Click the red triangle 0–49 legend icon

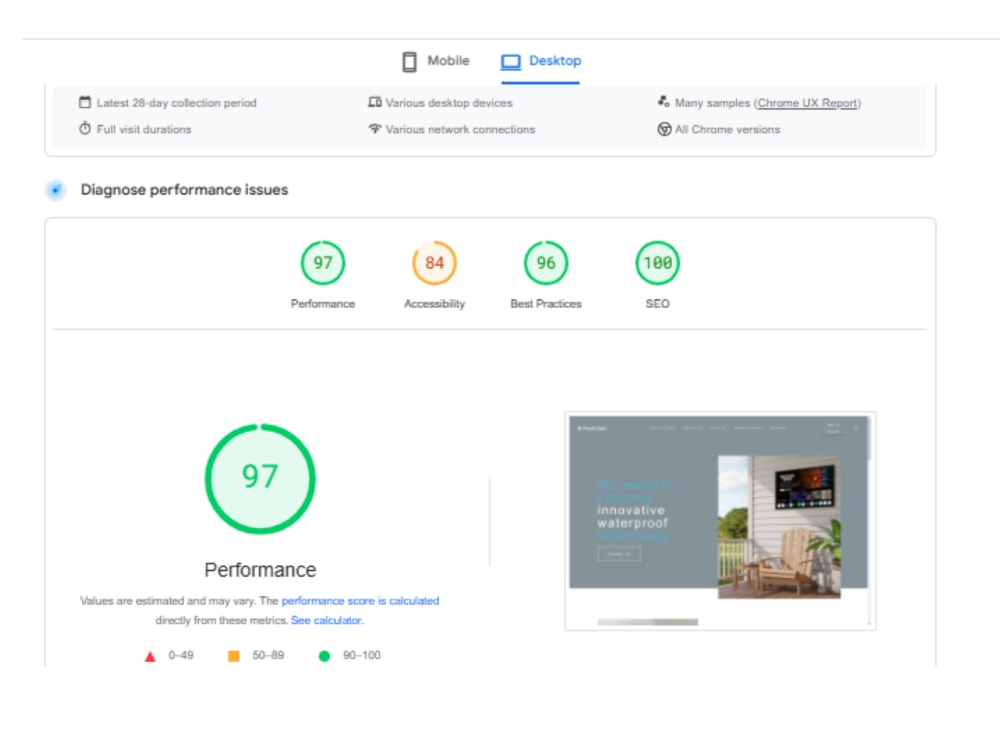(150, 656)
